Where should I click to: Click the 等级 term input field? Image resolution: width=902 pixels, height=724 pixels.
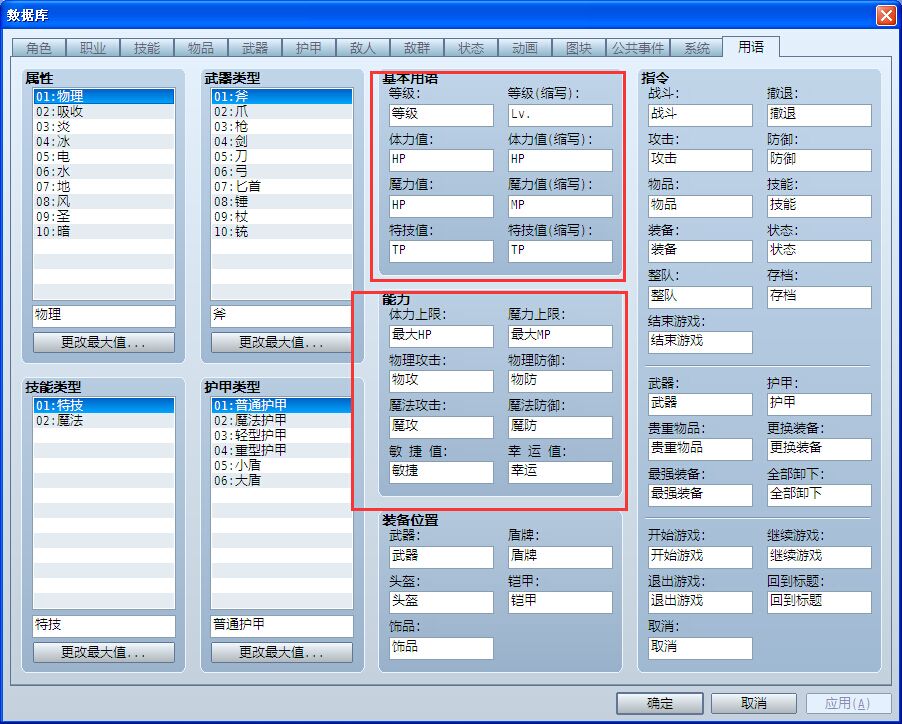point(441,115)
